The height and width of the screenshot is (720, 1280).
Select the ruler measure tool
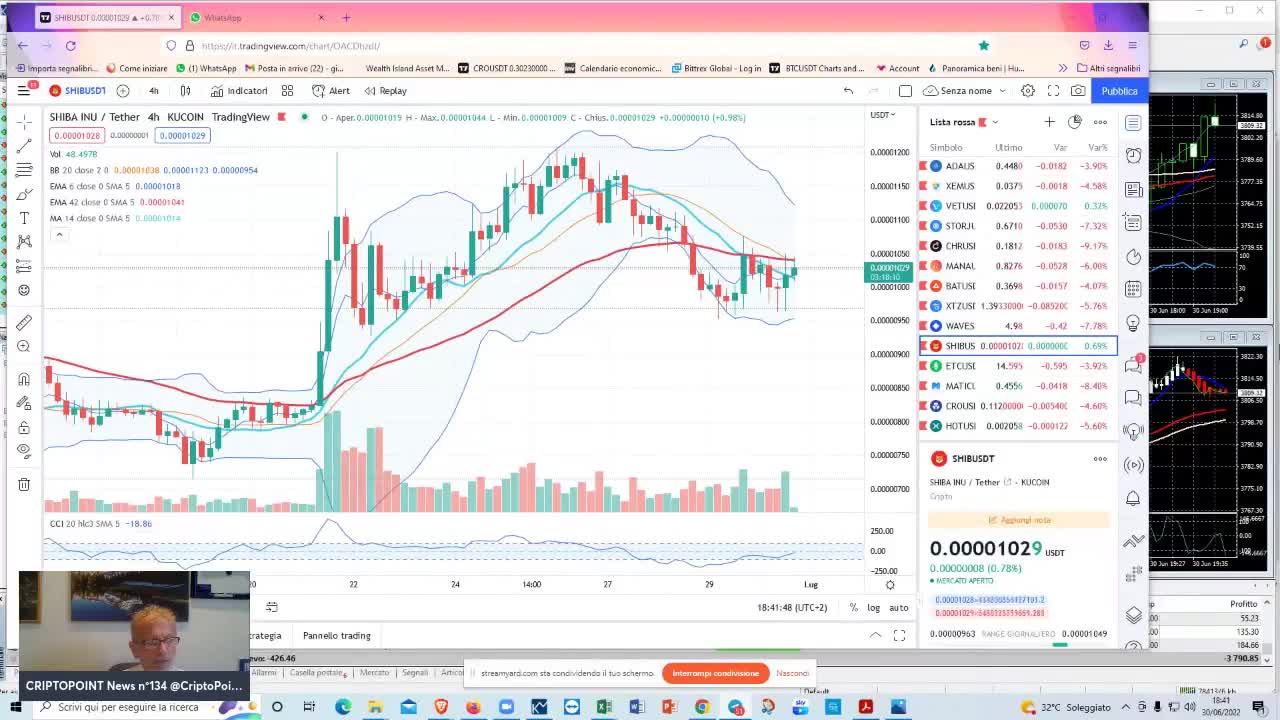[x=24, y=322]
